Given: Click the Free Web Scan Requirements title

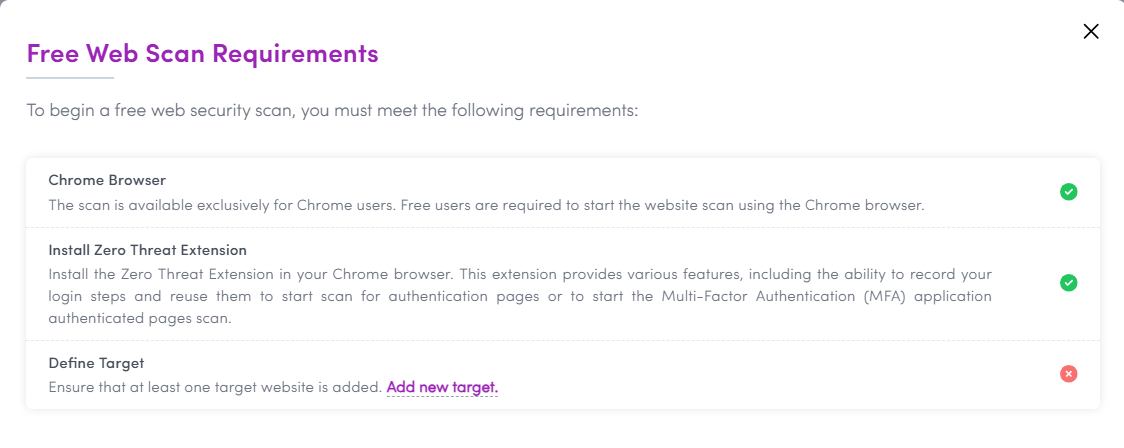Looking at the screenshot, I should pos(202,54).
